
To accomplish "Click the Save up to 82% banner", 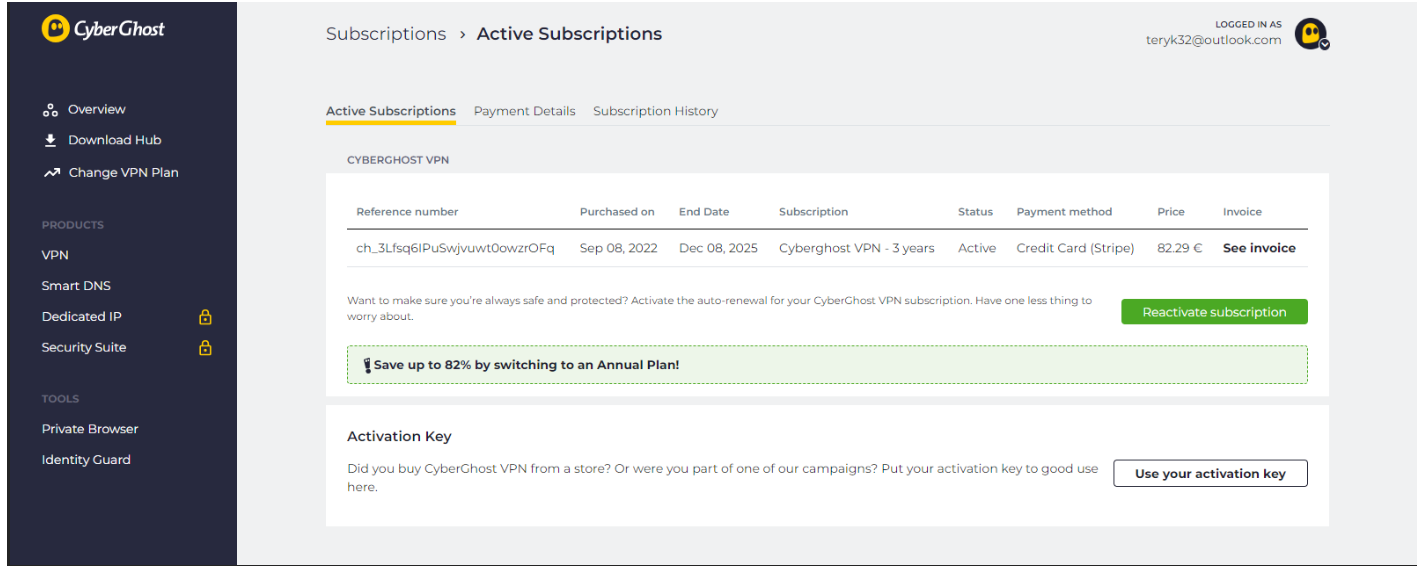I will (827, 365).
